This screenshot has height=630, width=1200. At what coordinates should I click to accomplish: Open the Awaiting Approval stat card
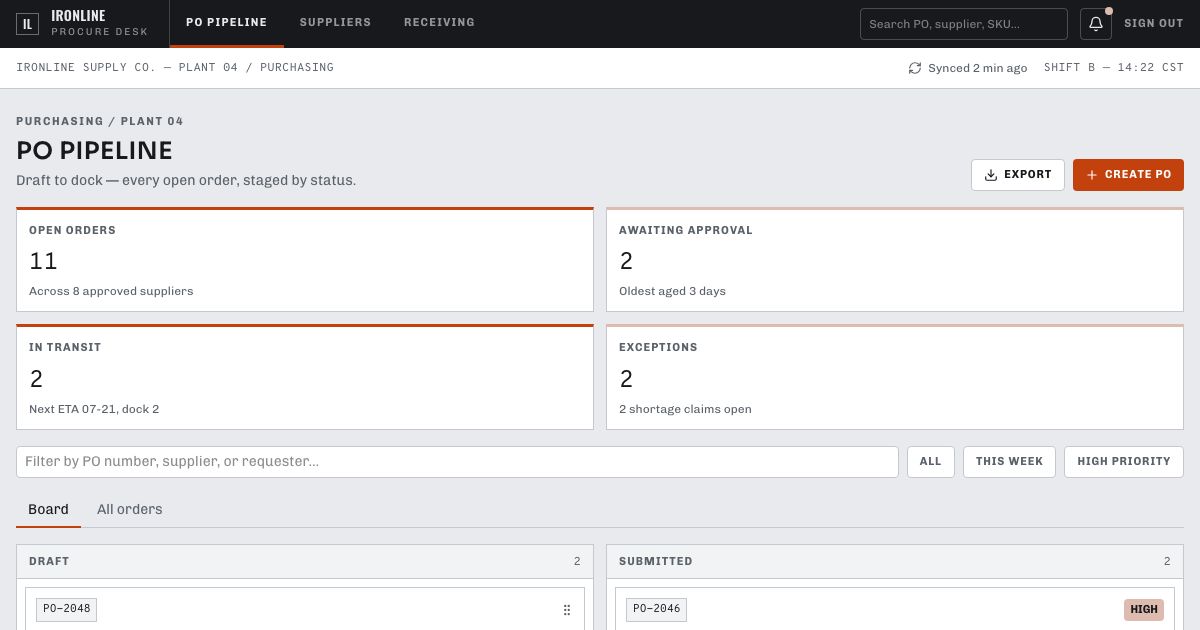coord(895,260)
